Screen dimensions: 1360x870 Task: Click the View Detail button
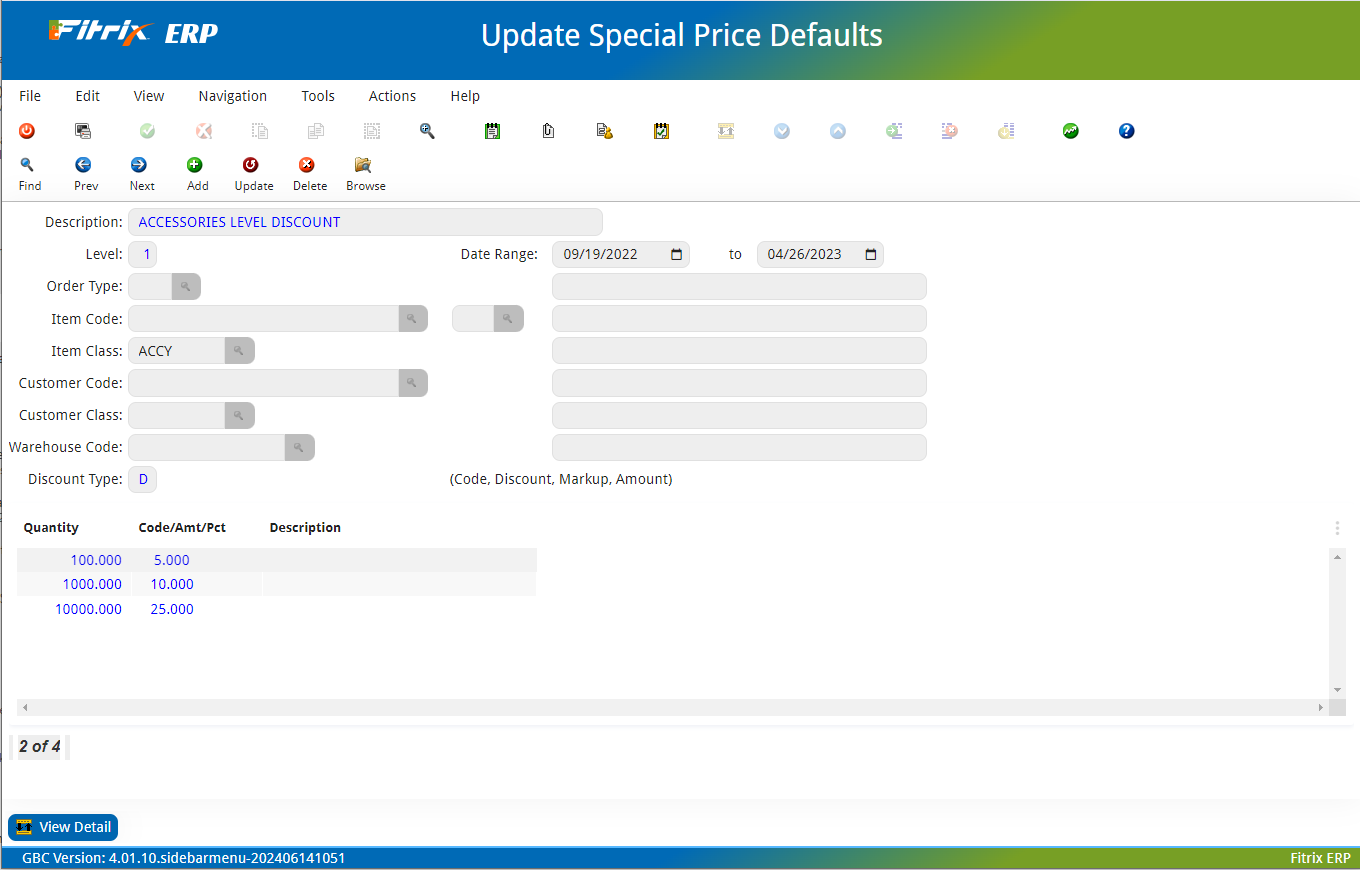(64, 827)
